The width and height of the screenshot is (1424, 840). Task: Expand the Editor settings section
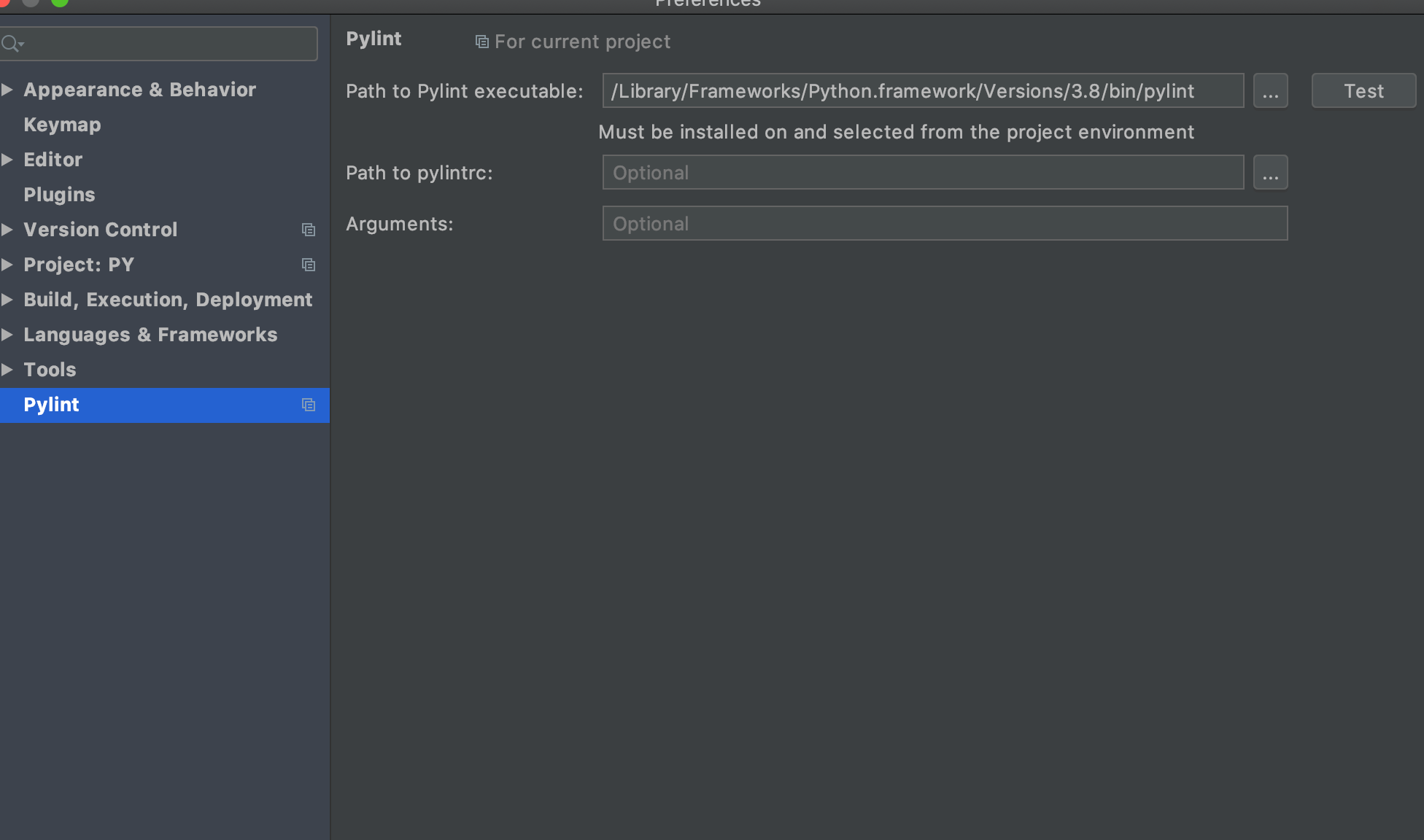pos(7,160)
